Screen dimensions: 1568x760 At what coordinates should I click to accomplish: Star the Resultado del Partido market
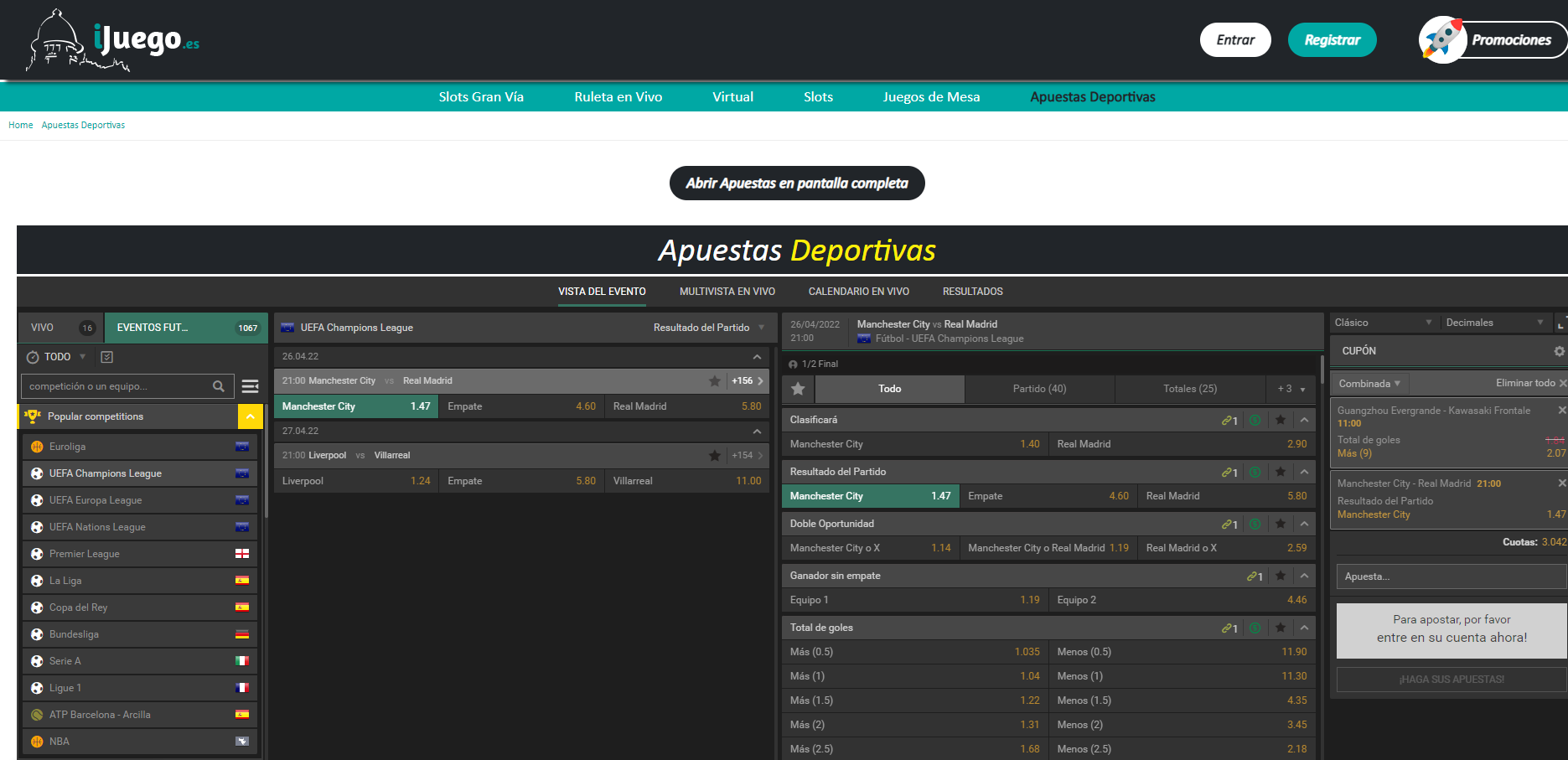point(1281,472)
